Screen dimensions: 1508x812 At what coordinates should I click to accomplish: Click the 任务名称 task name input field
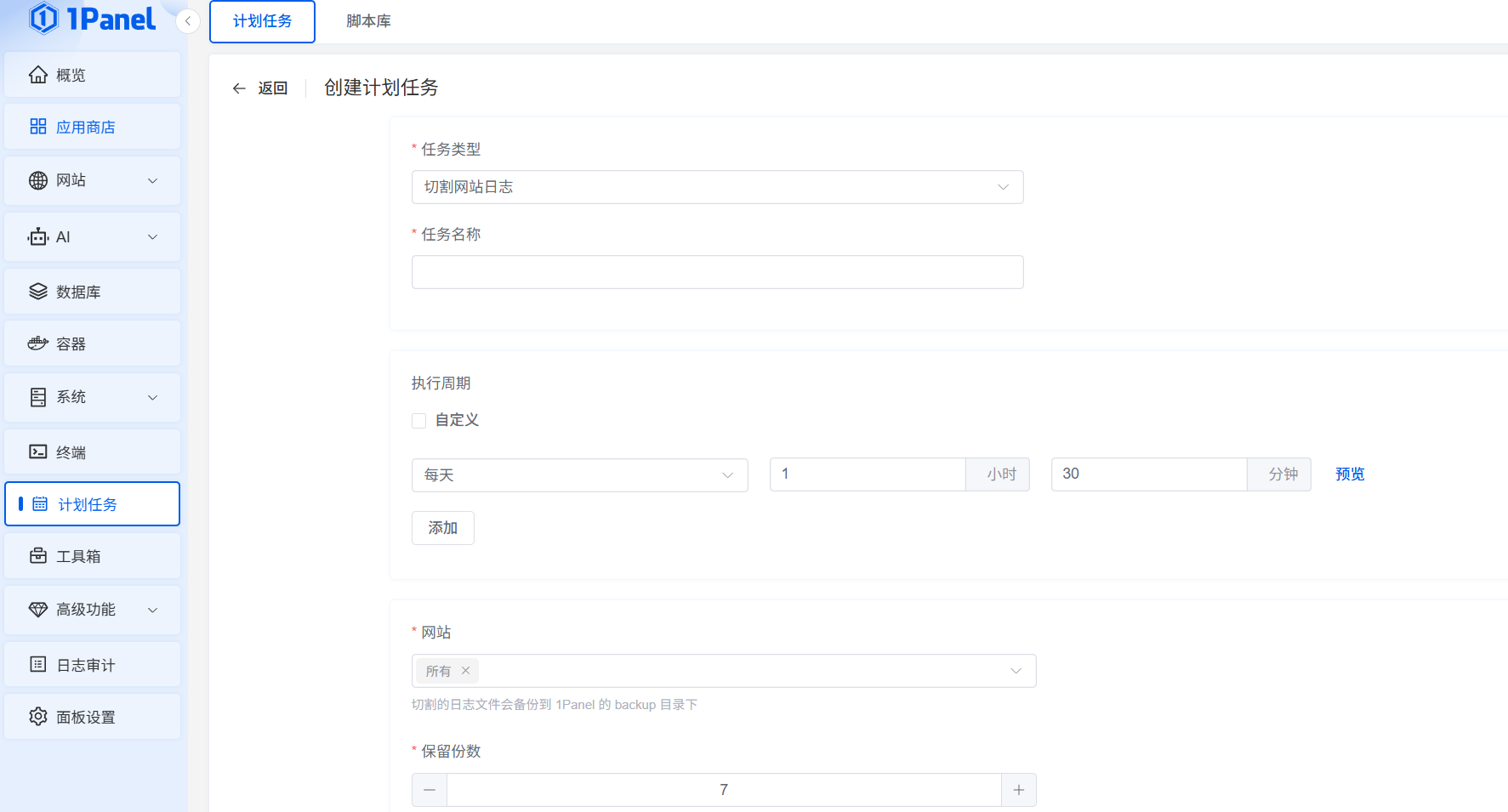coord(717,272)
